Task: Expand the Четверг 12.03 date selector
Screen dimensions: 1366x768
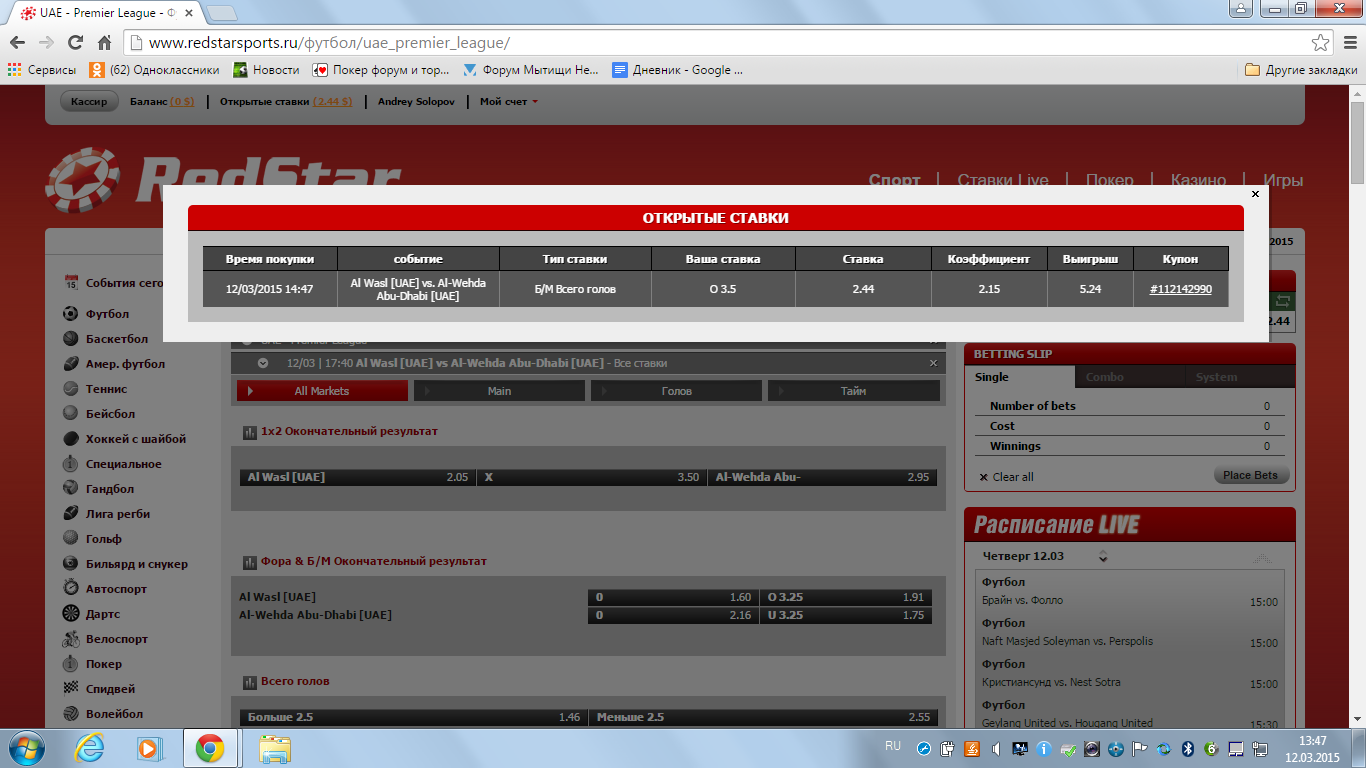Action: pyautogui.click(x=1103, y=557)
